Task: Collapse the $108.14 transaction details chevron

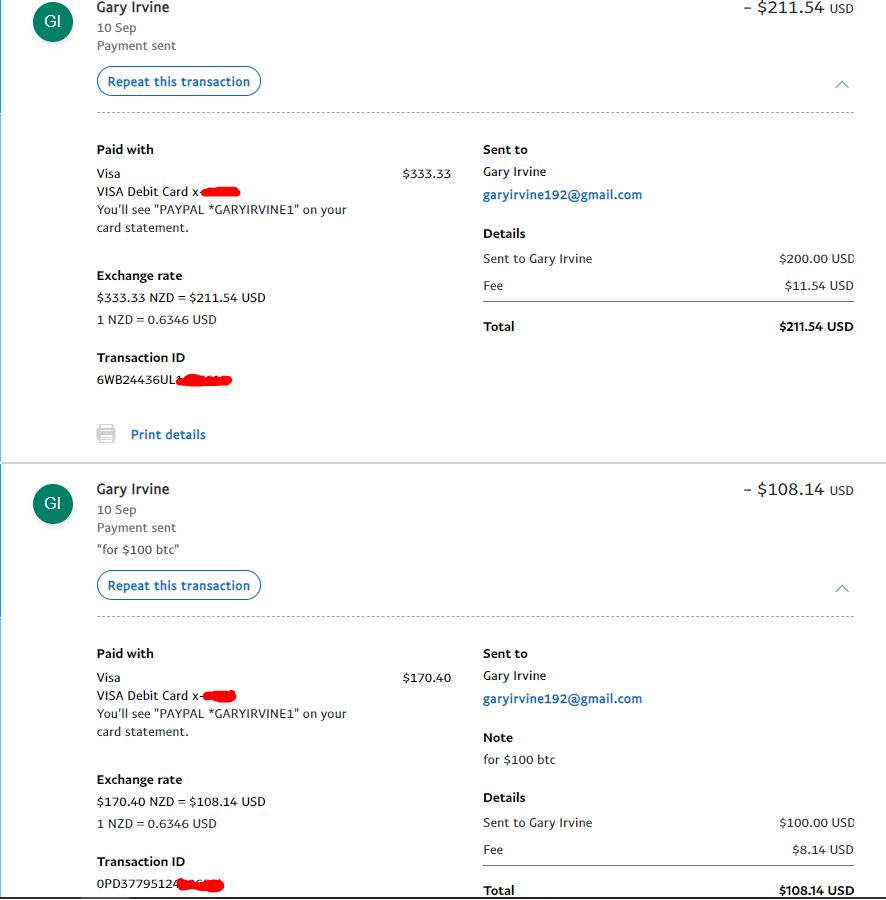Action: pyautogui.click(x=842, y=588)
